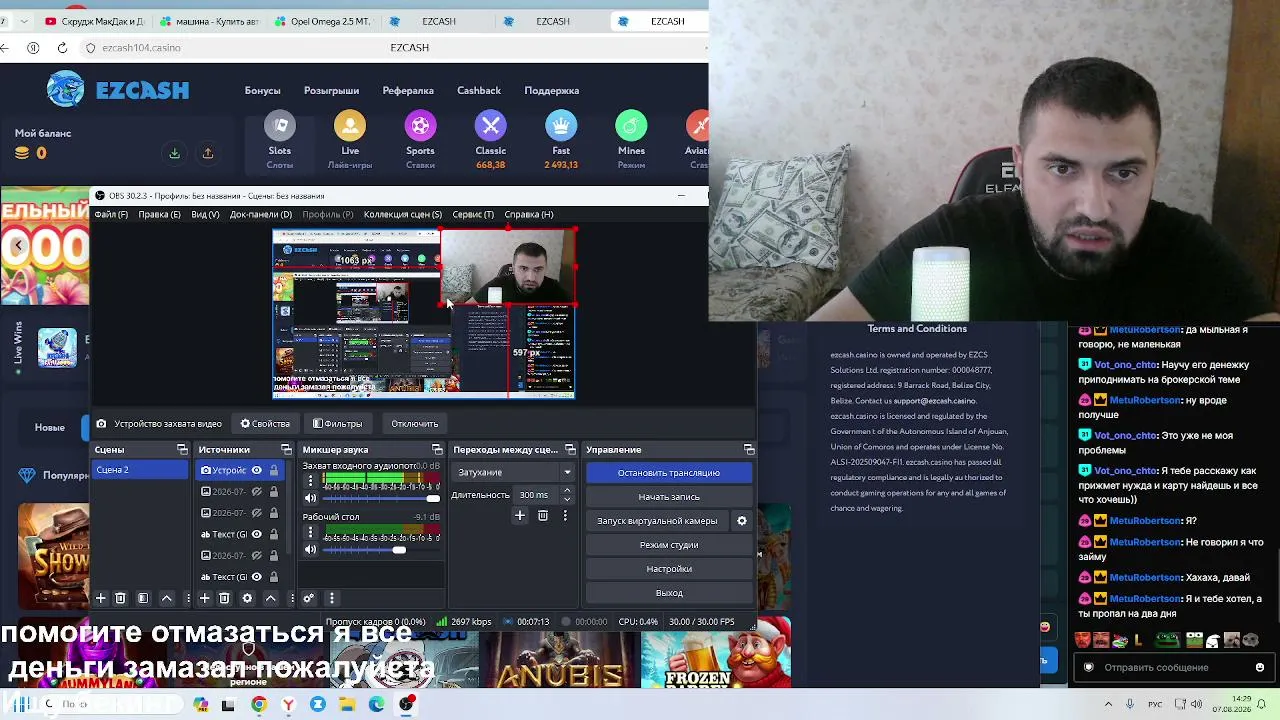Open Yandex Browser from the taskbar
1280x720 pixels.
[288, 705]
